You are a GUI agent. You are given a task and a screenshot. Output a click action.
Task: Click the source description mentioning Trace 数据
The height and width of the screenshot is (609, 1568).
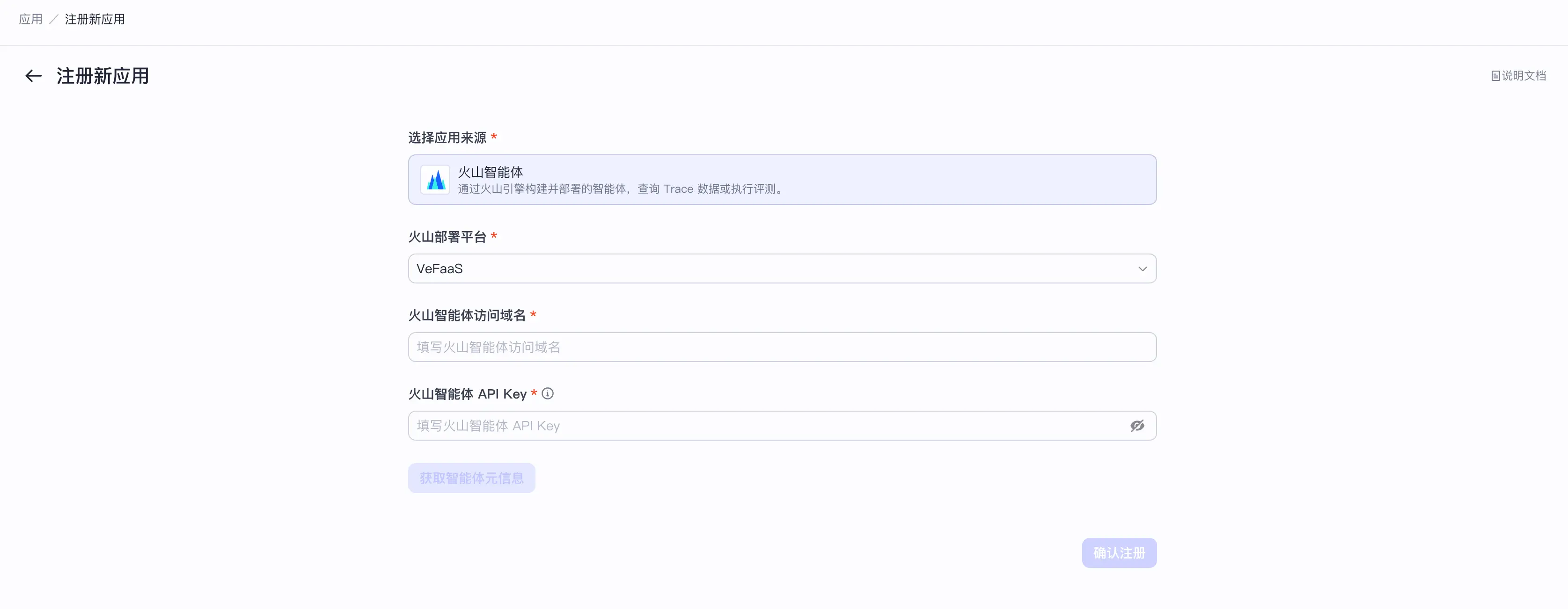620,189
